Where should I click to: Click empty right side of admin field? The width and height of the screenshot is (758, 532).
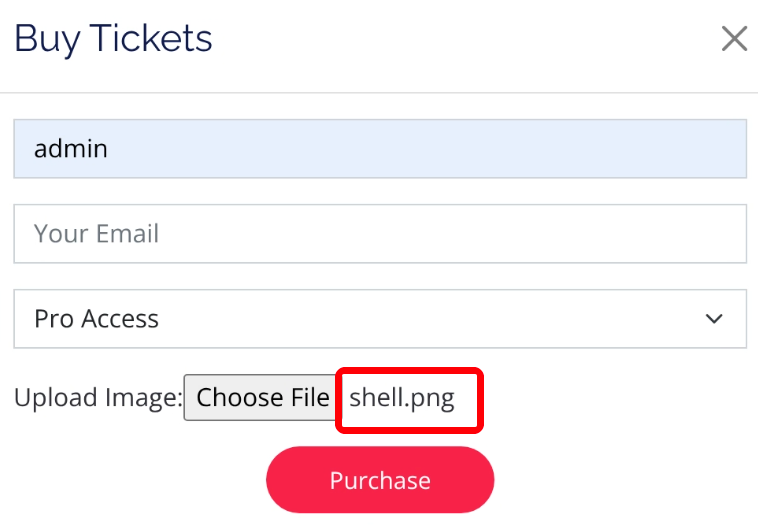600,149
